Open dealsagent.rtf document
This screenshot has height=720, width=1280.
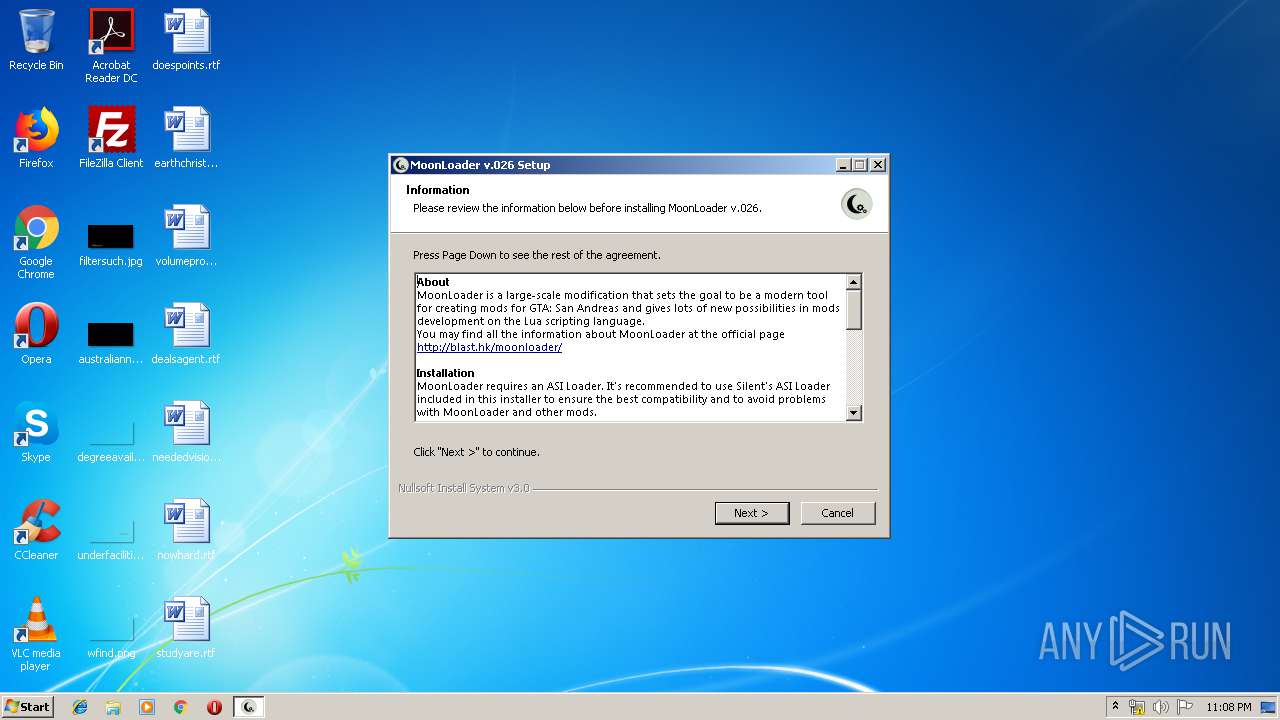tap(186, 334)
